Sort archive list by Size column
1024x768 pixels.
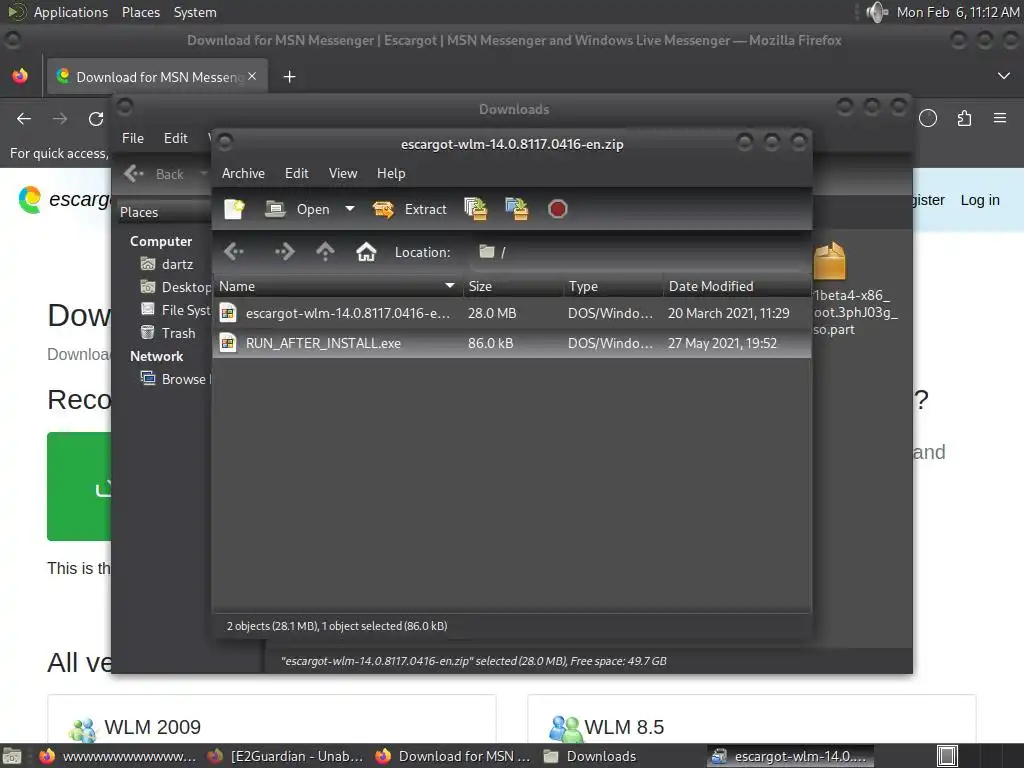[x=513, y=286]
